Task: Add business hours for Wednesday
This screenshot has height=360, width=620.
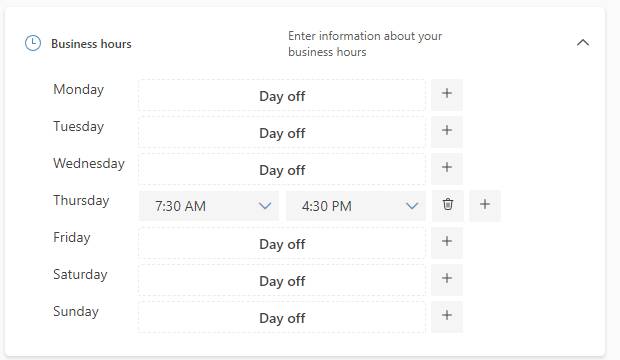Action: click(x=447, y=169)
